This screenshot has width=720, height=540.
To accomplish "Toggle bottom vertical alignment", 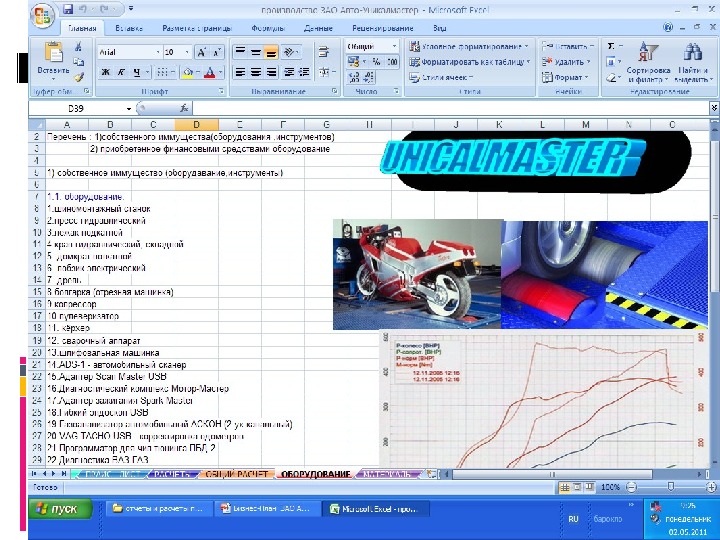I will tap(270, 52).
